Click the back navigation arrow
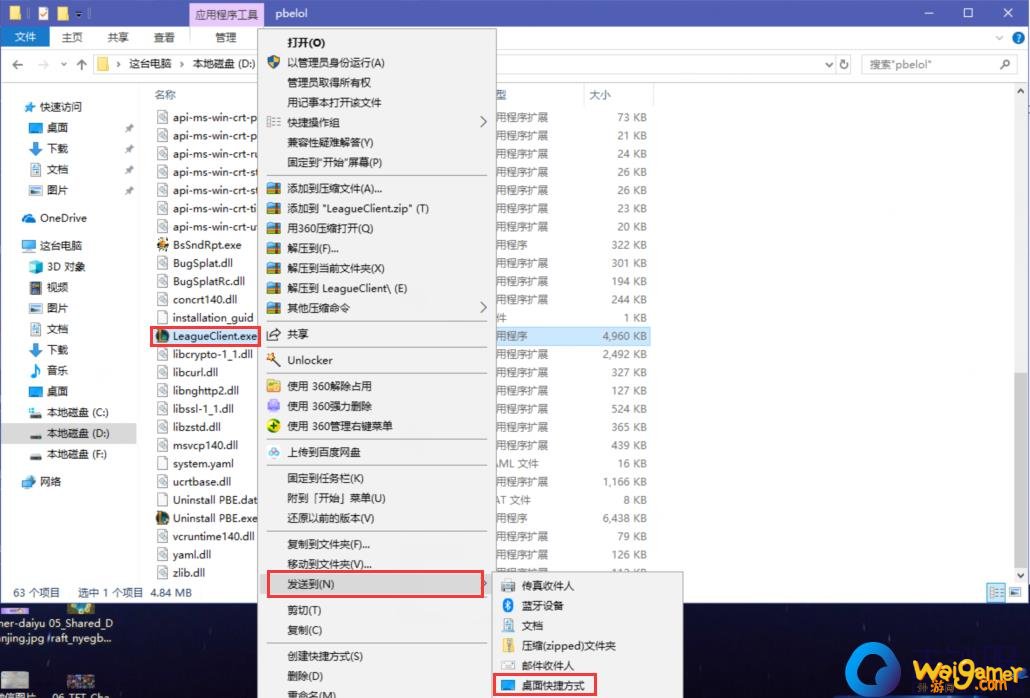 click(x=18, y=64)
